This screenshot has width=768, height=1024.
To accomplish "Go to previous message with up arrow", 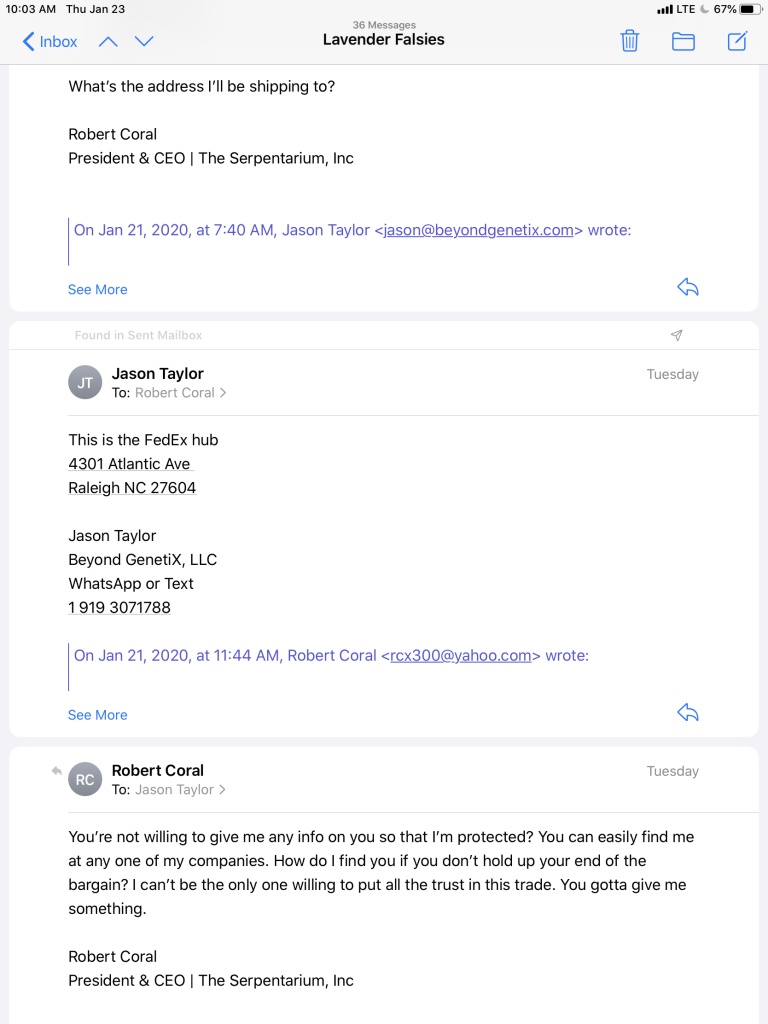I will 108,42.
